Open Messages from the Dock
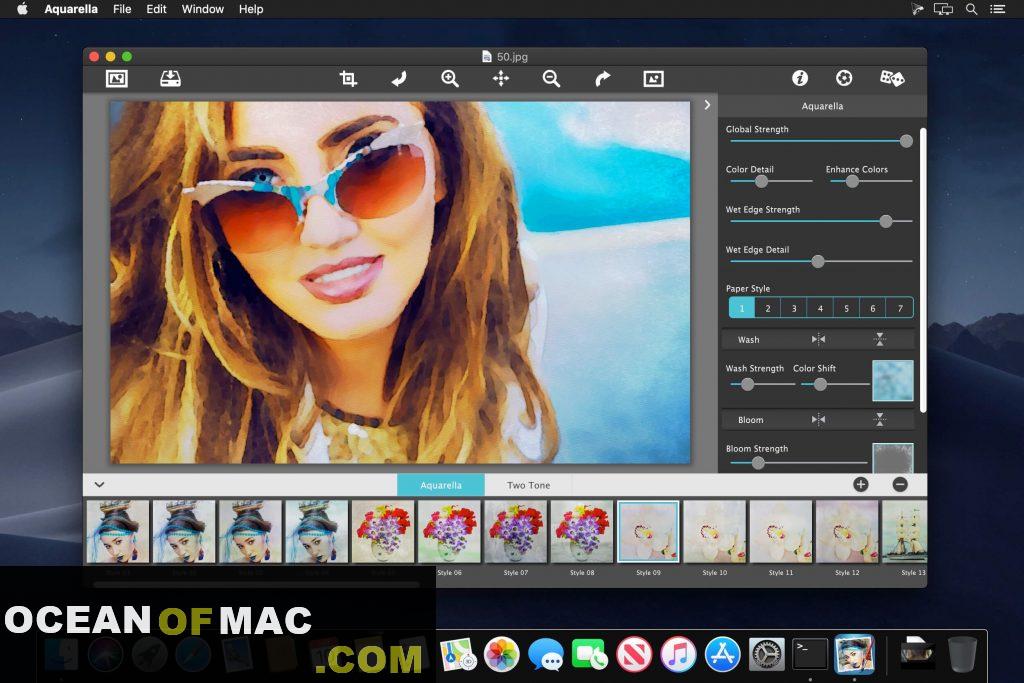The width and height of the screenshot is (1024, 683). click(546, 654)
